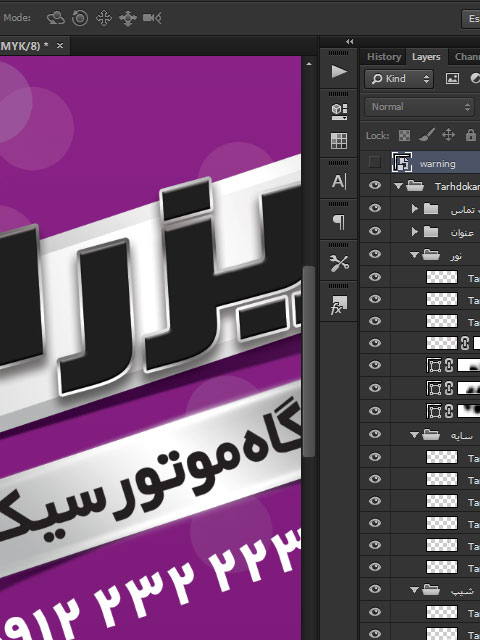Lock all padlock icon
The width and height of the screenshot is (480, 640).
470,135
